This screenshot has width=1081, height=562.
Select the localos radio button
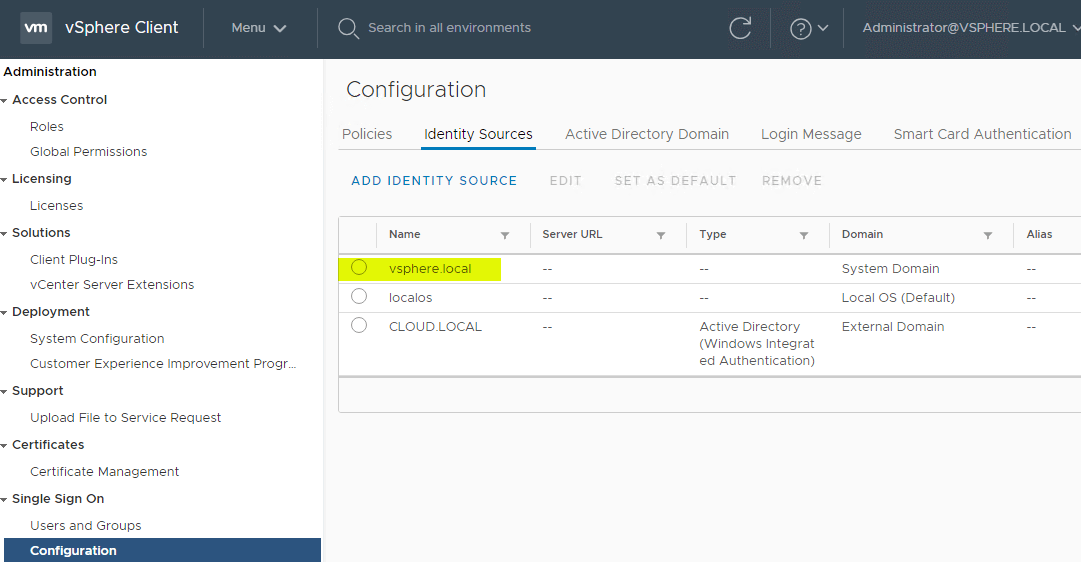[358, 296]
